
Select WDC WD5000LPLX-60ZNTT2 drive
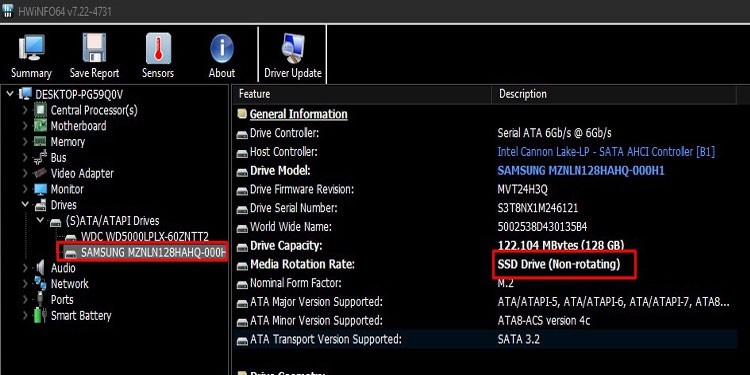[144, 237]
